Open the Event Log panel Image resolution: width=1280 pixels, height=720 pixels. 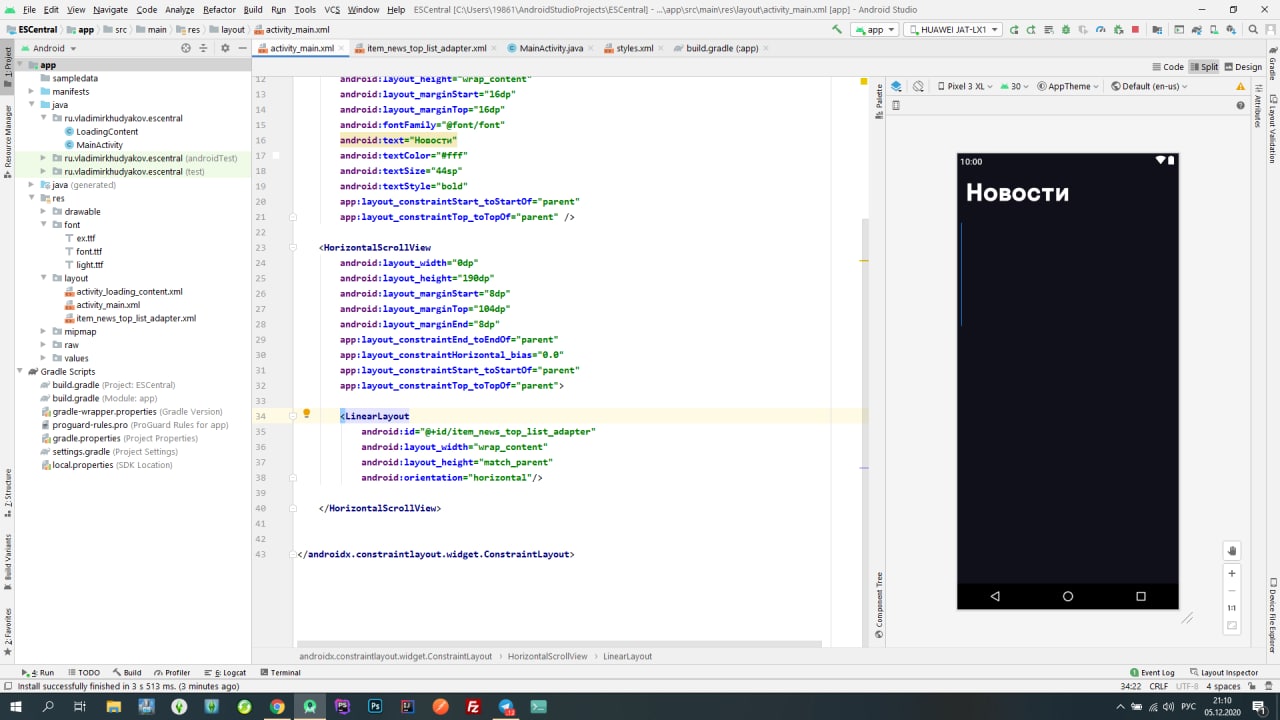(x=1151, y=673)
